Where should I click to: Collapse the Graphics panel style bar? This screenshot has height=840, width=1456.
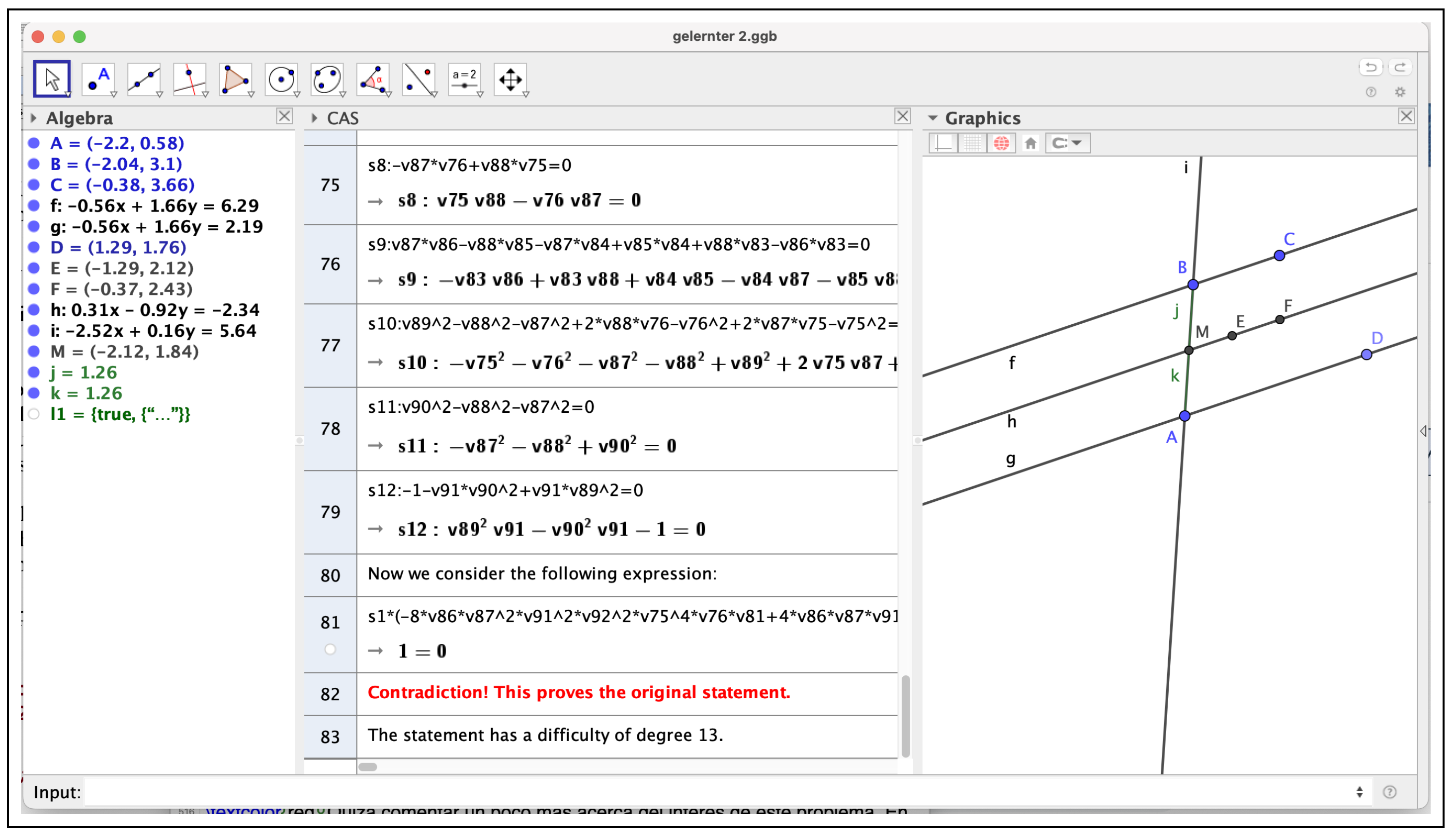tap(933, 118)
